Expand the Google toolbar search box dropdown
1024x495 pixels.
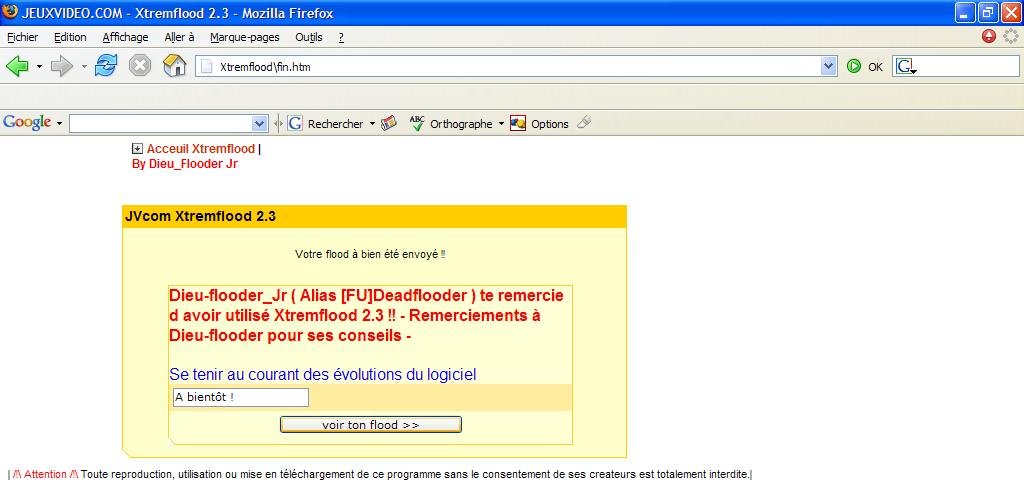coord(260,123)
